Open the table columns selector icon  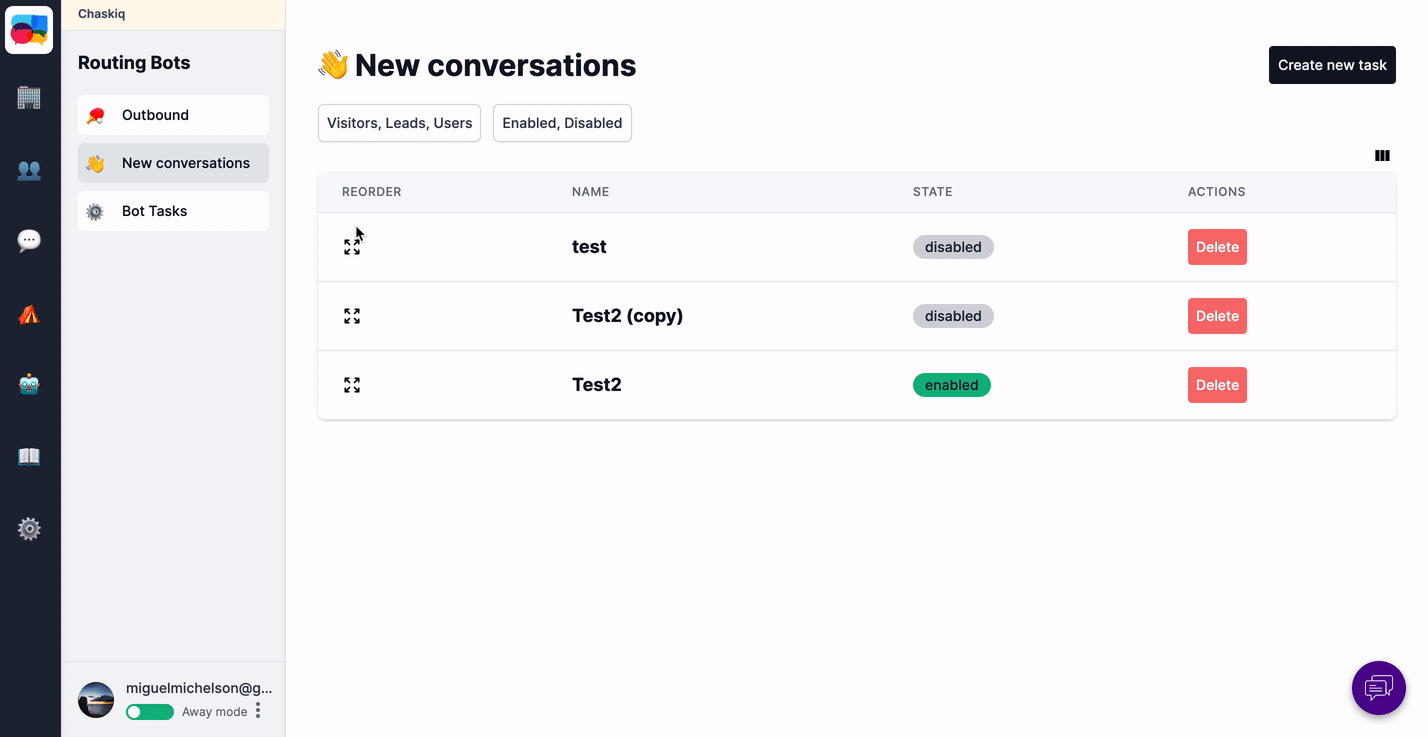pos(1382,156)
